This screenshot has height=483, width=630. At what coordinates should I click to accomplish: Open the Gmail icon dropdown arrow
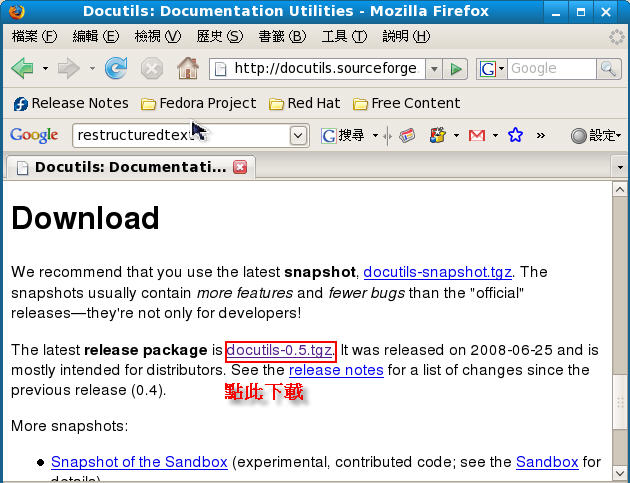tap(495, 135)
